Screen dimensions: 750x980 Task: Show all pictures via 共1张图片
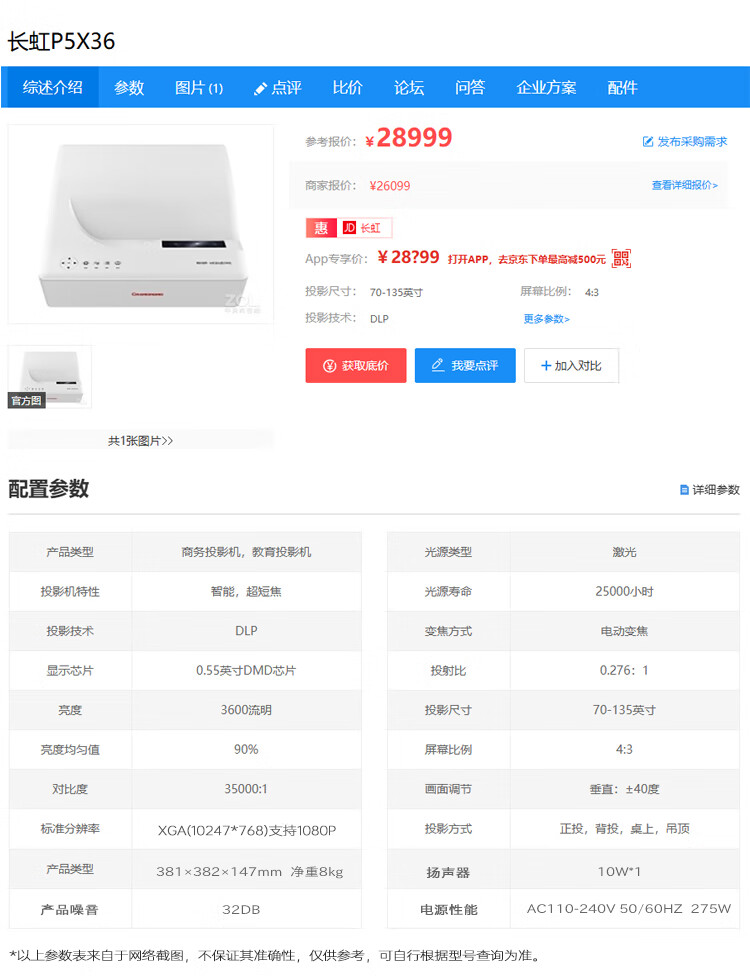tap(141, 441)
